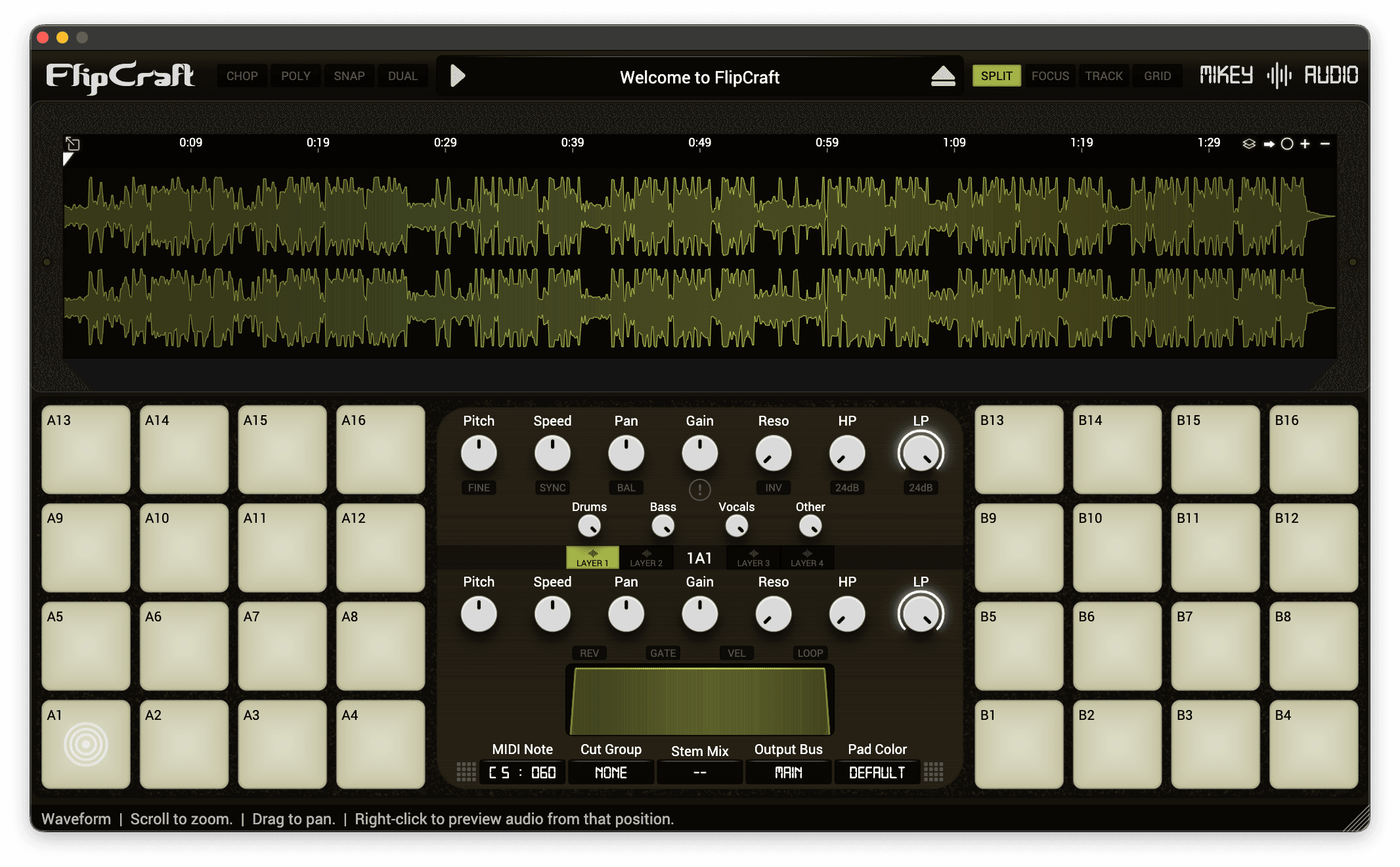Click the circle icon above the waveform
1400x867 pixels.
pyautogui.click(x=1287, y=144)
